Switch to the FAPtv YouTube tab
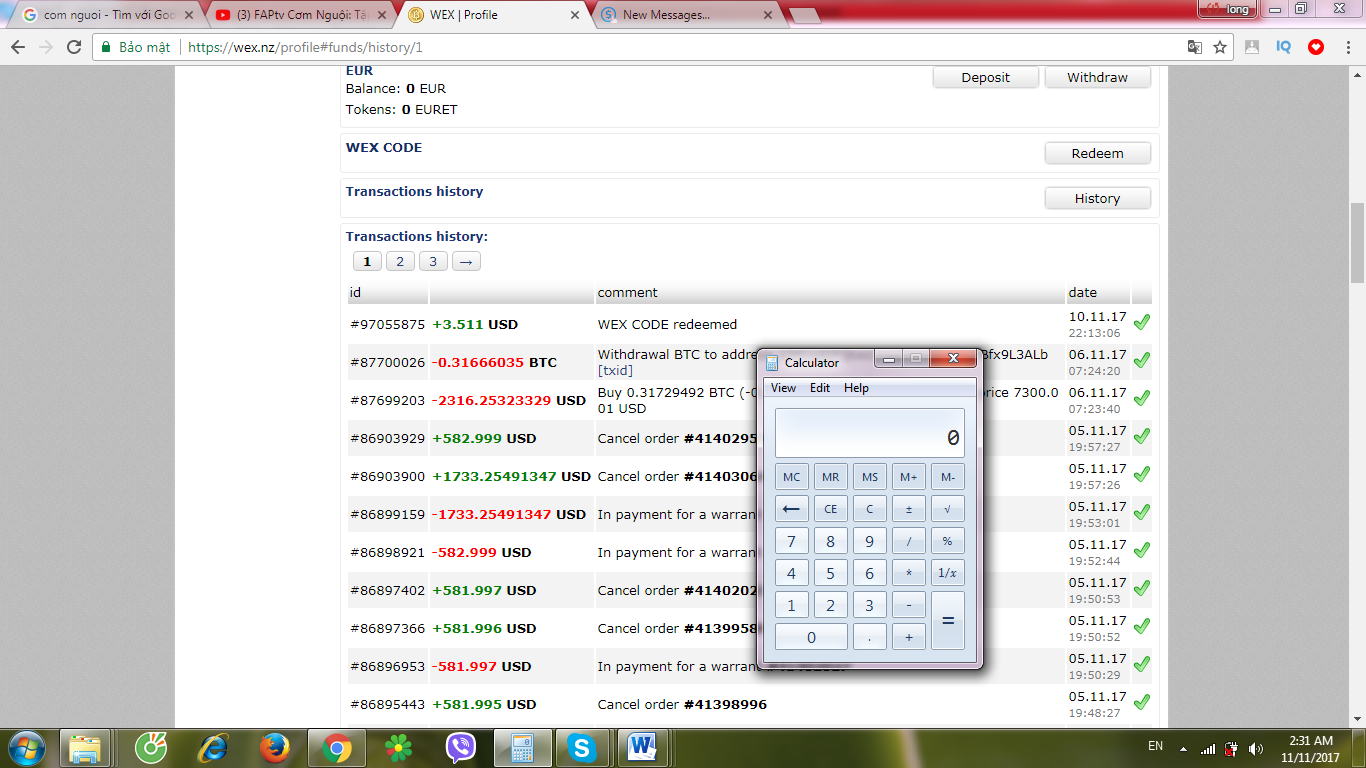 [x=301, y=15]
